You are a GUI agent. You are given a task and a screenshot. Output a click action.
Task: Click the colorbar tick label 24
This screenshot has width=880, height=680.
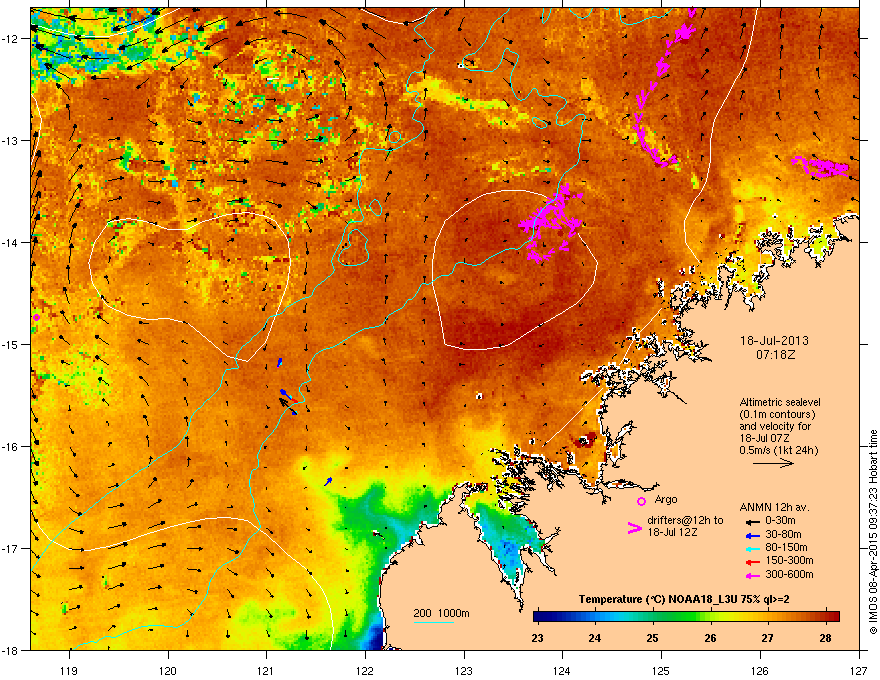[594, 638]
